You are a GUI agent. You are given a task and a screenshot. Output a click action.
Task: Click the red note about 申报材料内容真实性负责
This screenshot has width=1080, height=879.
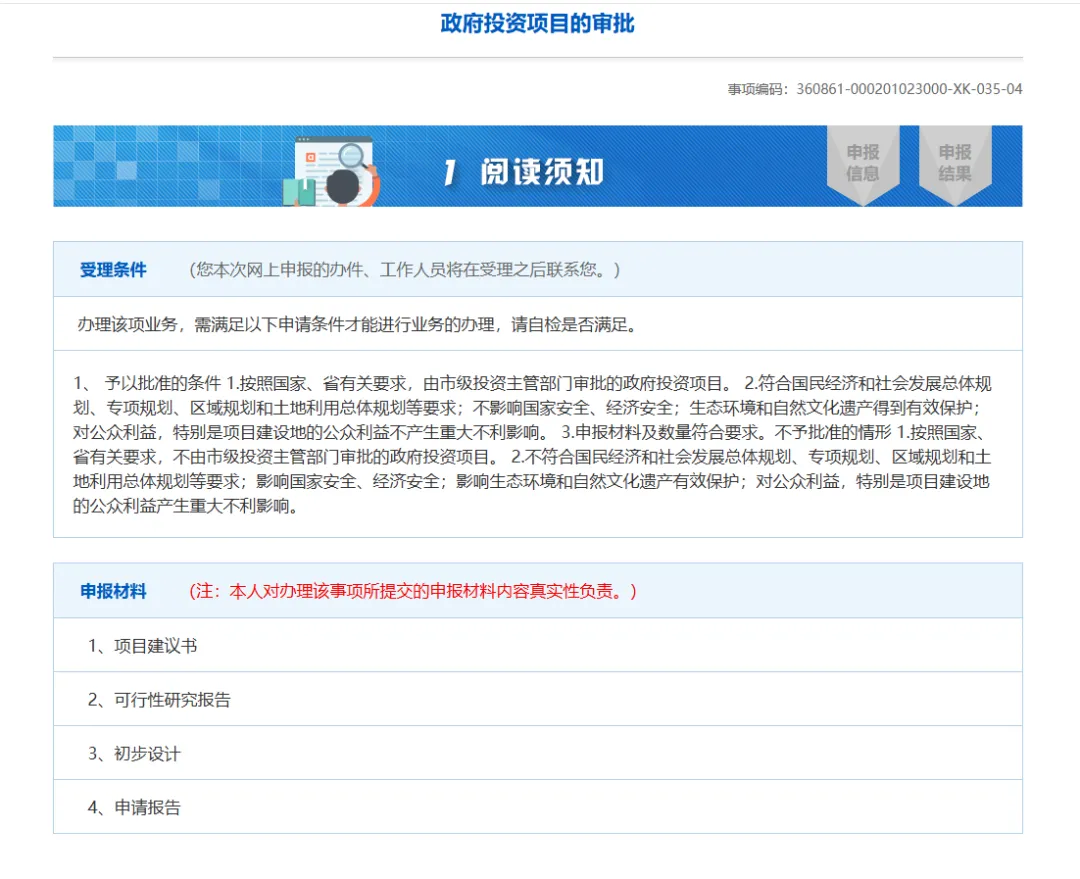[x=413, y=591]
